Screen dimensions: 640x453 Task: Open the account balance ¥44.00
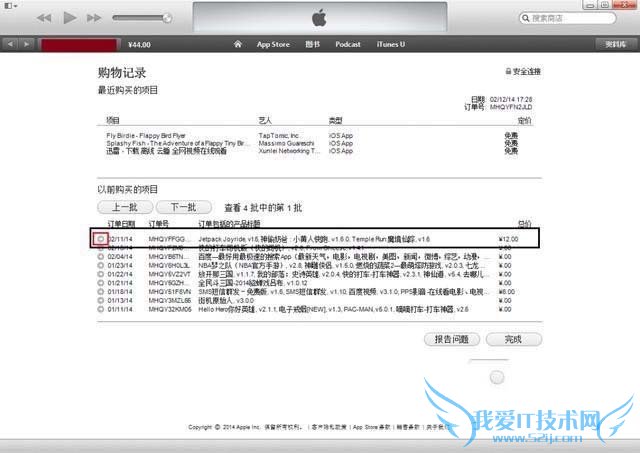139,44
